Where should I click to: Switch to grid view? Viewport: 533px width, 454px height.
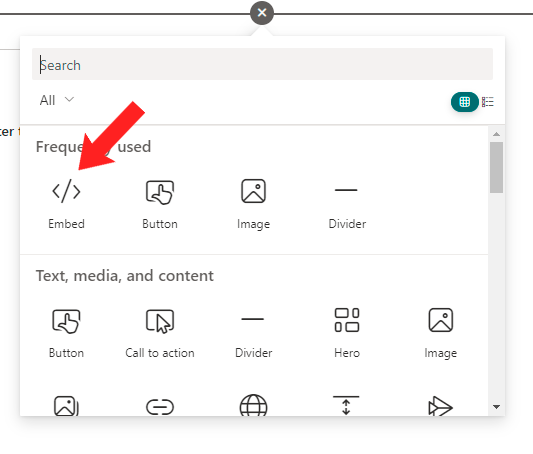point(465,102)
